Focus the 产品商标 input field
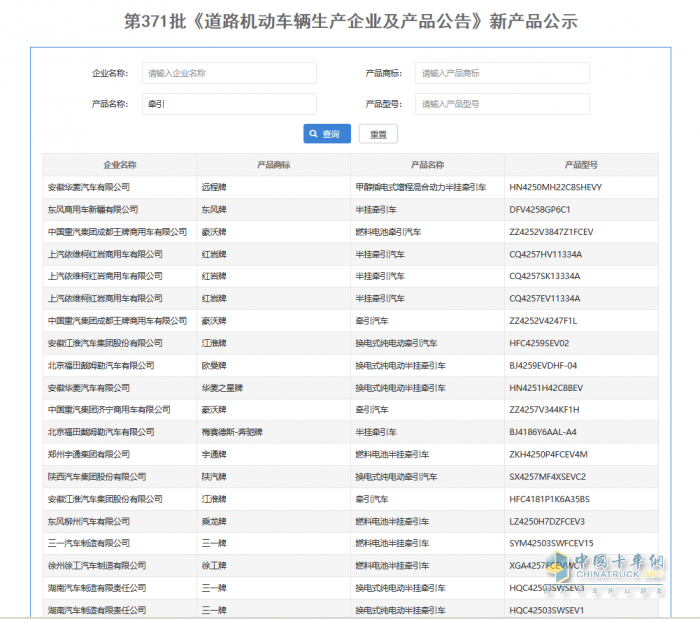The height and width of the screenshot is (619, 700). coord(502,73)
